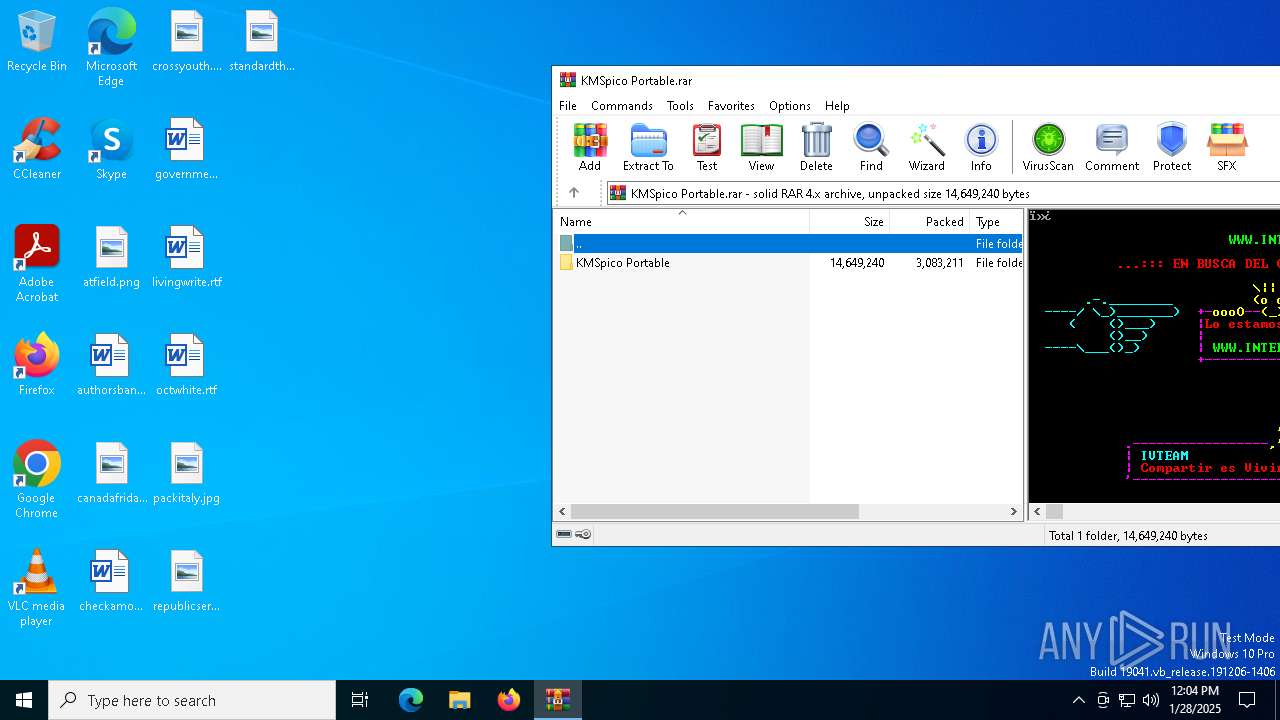Click the Extract To toolbar icon
Screen dimensions: 1280x720
coord(648,147)
